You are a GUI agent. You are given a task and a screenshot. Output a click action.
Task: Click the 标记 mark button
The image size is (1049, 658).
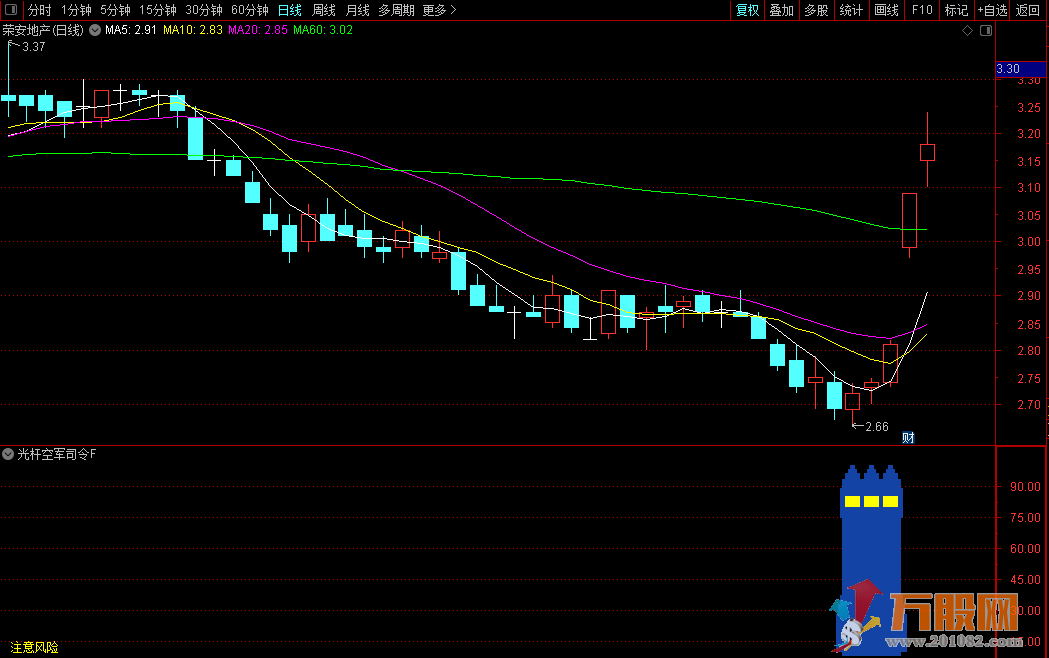tap(956, 10)
